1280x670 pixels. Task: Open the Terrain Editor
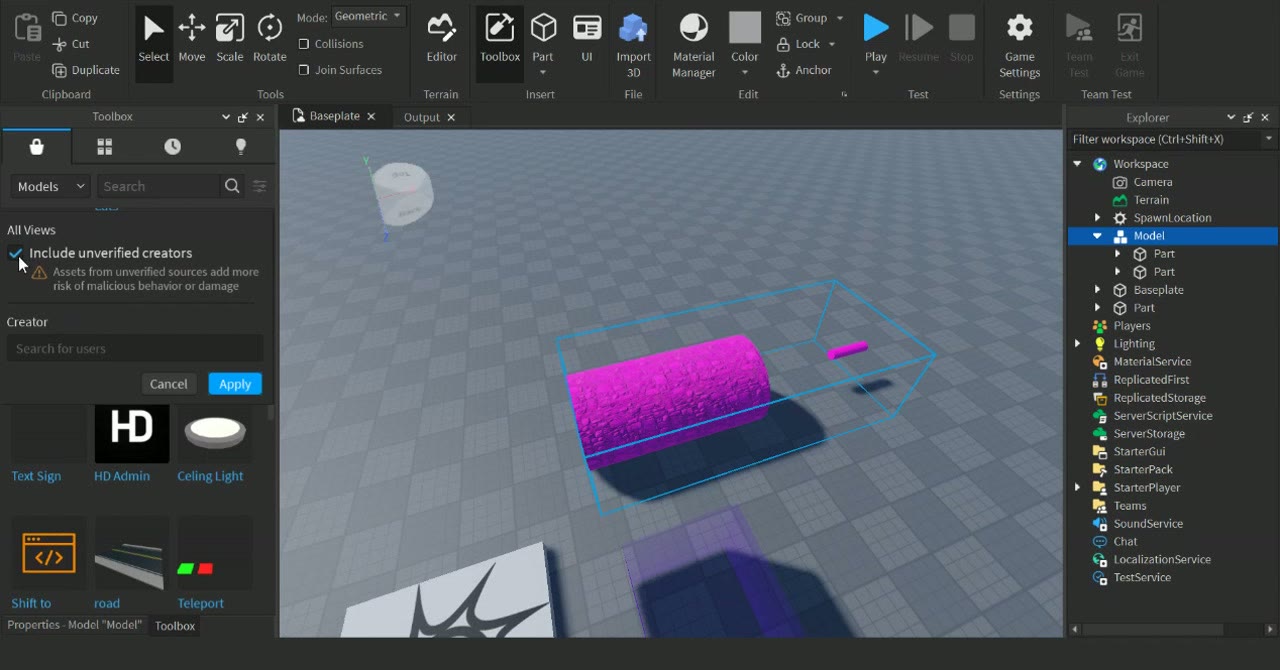tap(441, 38)
